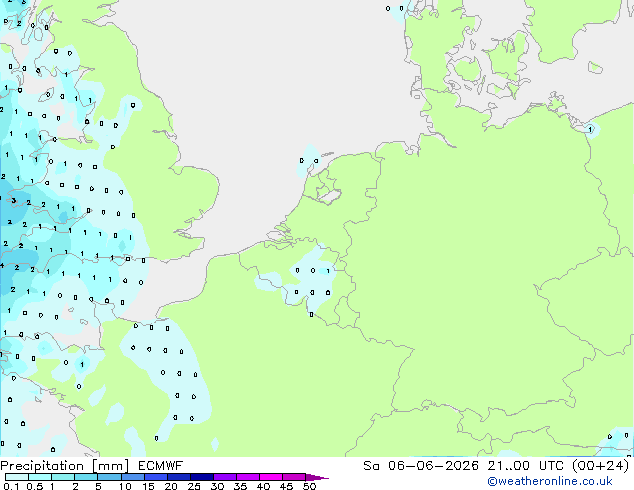The image size is (634, 490).
Task: Click the '4' precipitation value on the map
Action: pyautogui.click(x=2, y=266)
